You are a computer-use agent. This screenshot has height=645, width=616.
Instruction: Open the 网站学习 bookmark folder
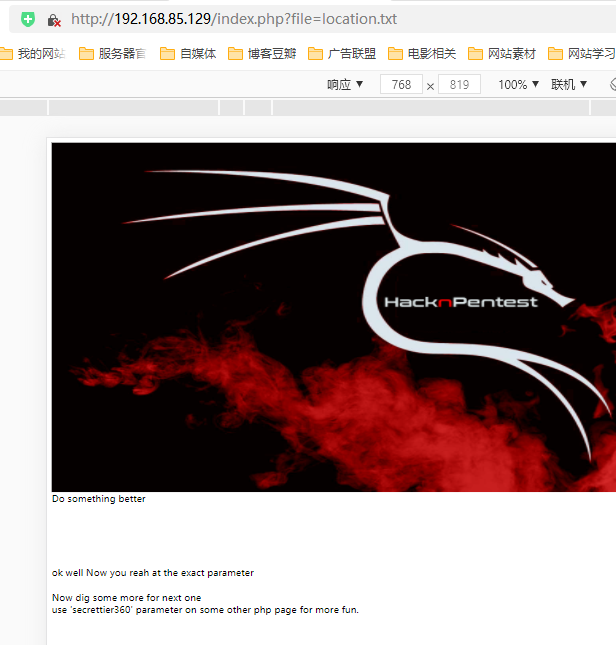[582, 53]
